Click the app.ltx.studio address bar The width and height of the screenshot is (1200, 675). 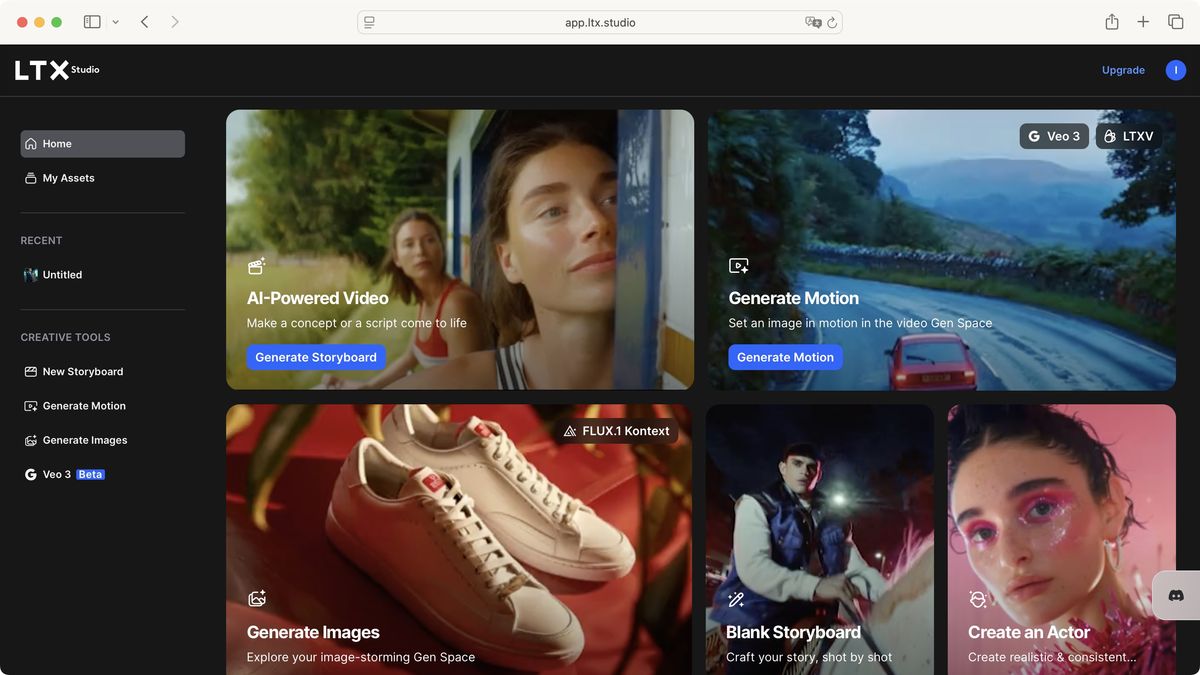point(600,22)
